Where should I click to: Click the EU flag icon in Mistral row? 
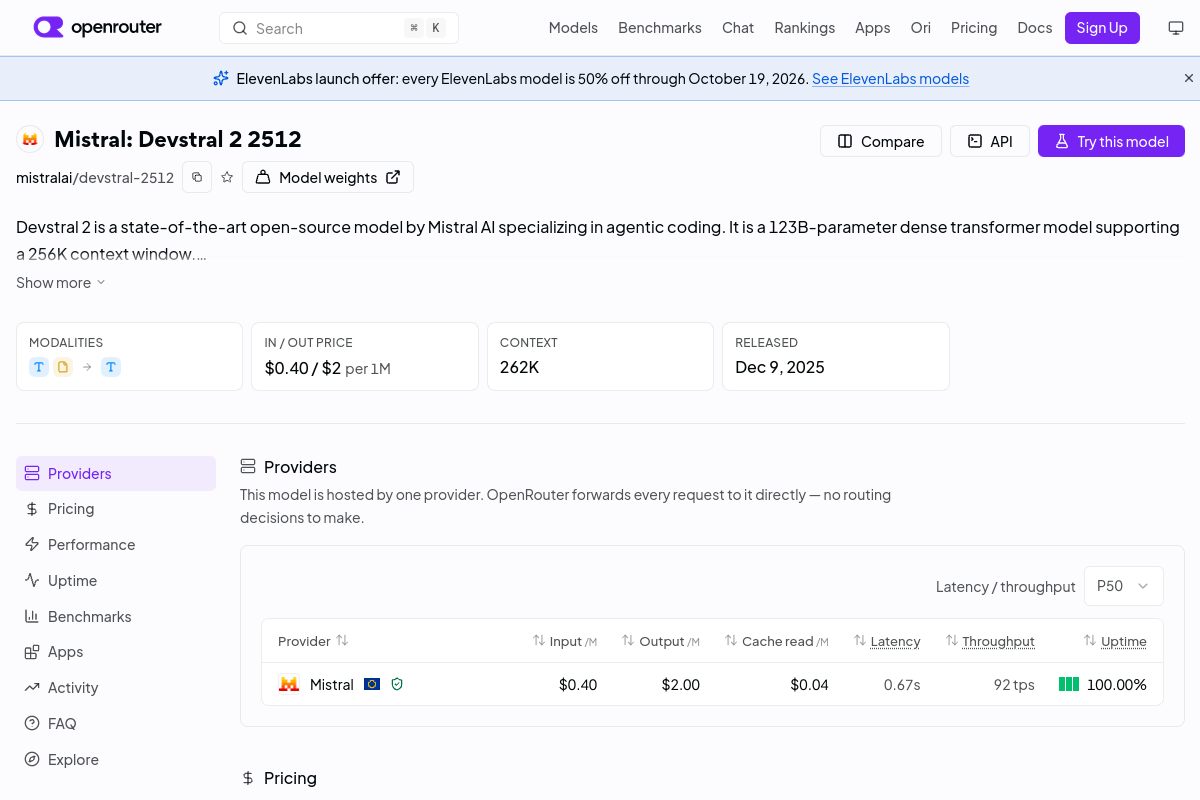(x=372, y=684)
